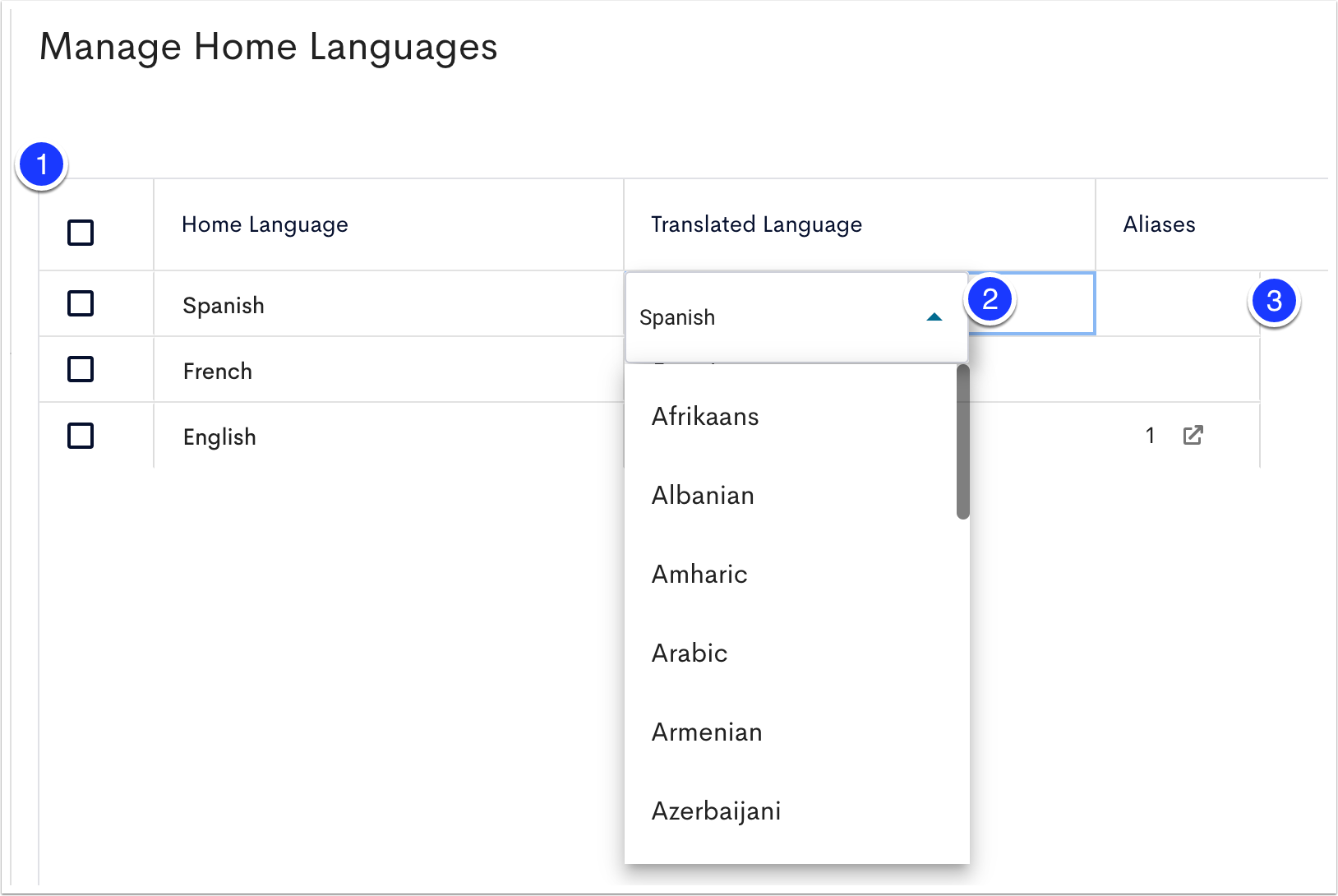Select Armenian in the language dropdown
Viewport: 1338px width, 896px height.
tap(707, 732)
